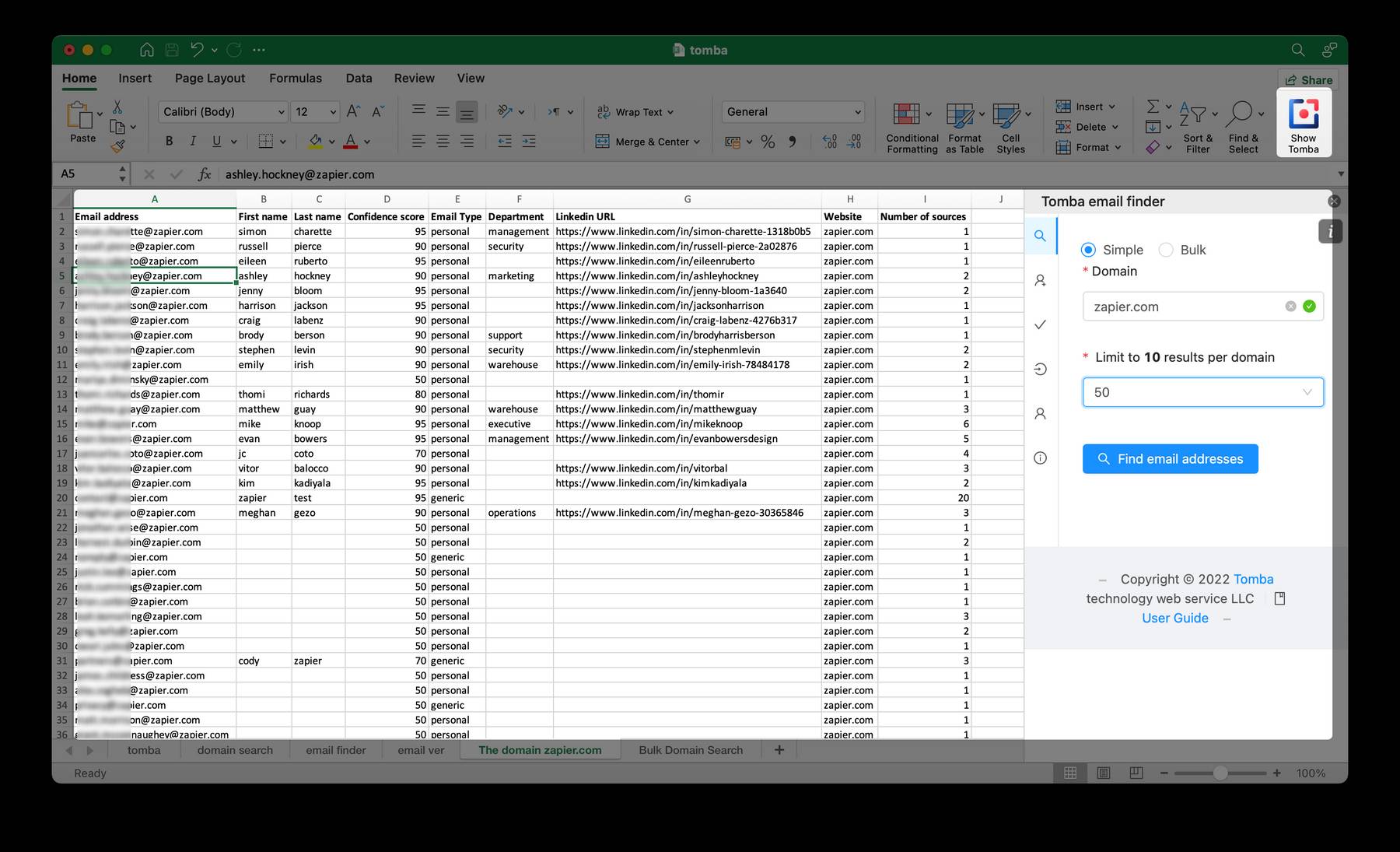Viewport: 1400px width, 852px height.
Task: Click Format as Table icon
Action: pyautogui.click(x=964, y=126)
